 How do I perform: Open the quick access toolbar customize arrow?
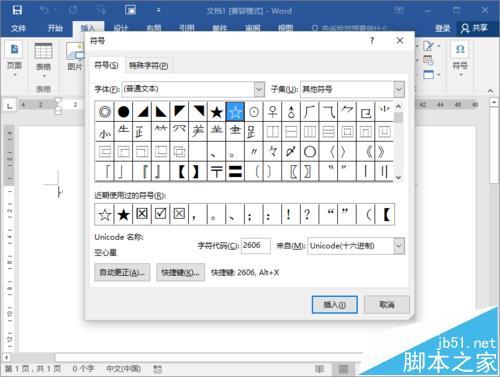[158, 10]
